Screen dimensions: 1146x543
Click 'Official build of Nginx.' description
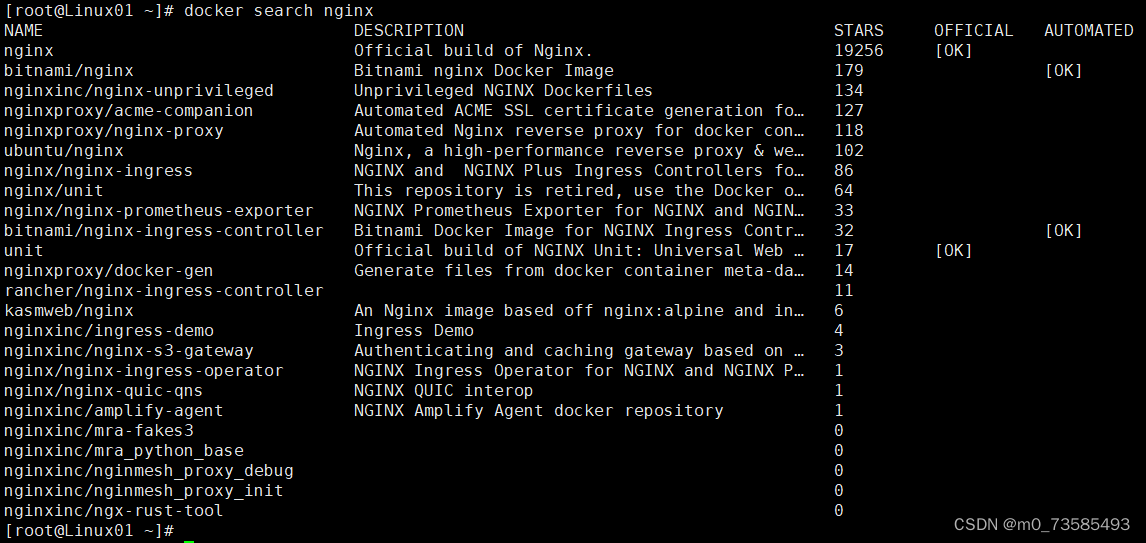[473, 51]
